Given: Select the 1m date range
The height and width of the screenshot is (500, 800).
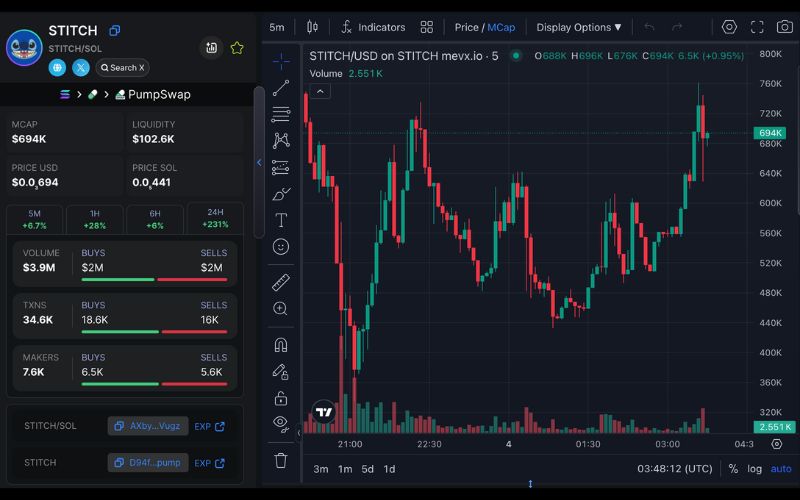Looking at the screenshot, I should pyautogui.click(x=345, y=469).
